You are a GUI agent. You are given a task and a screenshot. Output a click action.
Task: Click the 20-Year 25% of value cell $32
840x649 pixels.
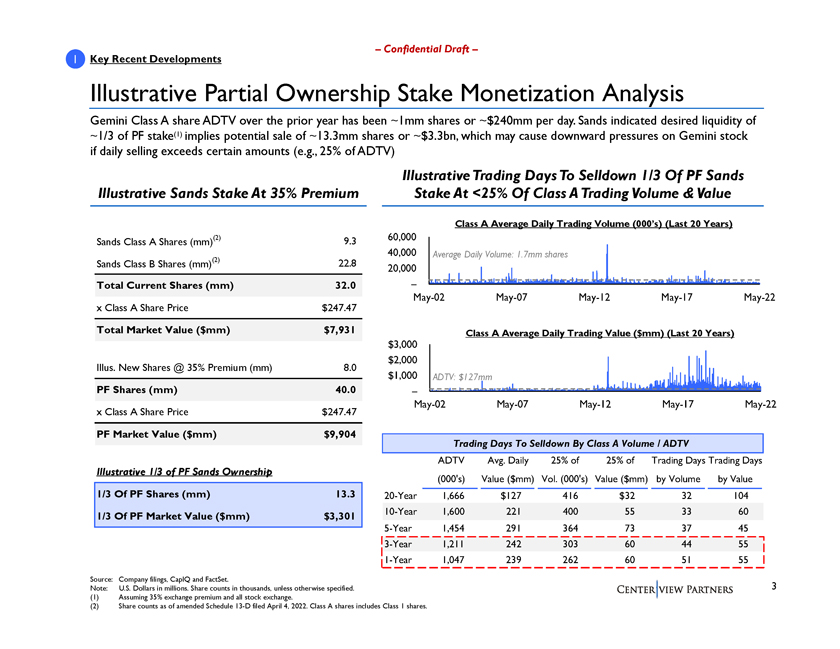627,496
